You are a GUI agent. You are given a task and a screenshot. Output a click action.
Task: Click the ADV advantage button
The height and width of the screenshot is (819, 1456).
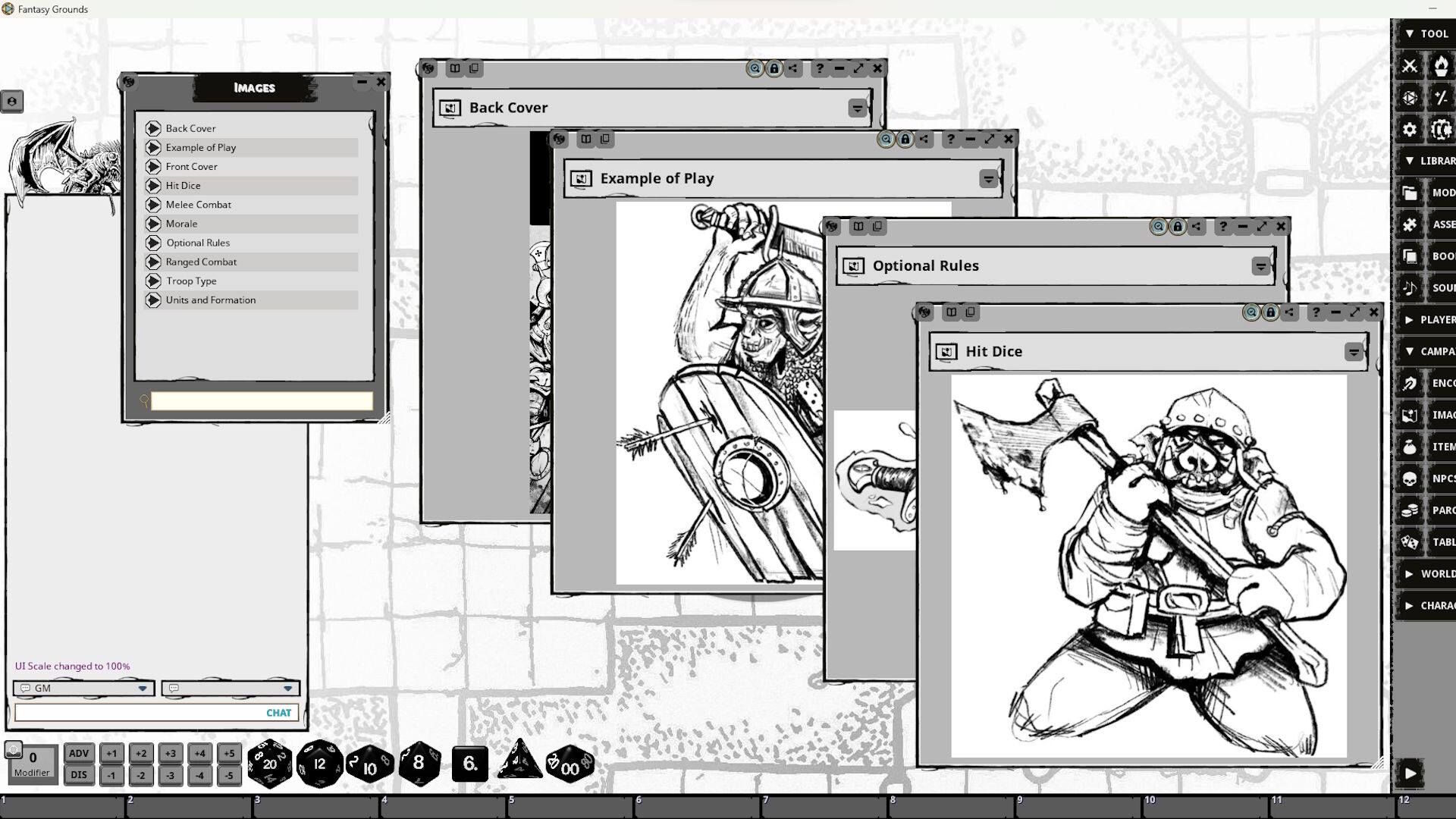[x=78, y=753]
